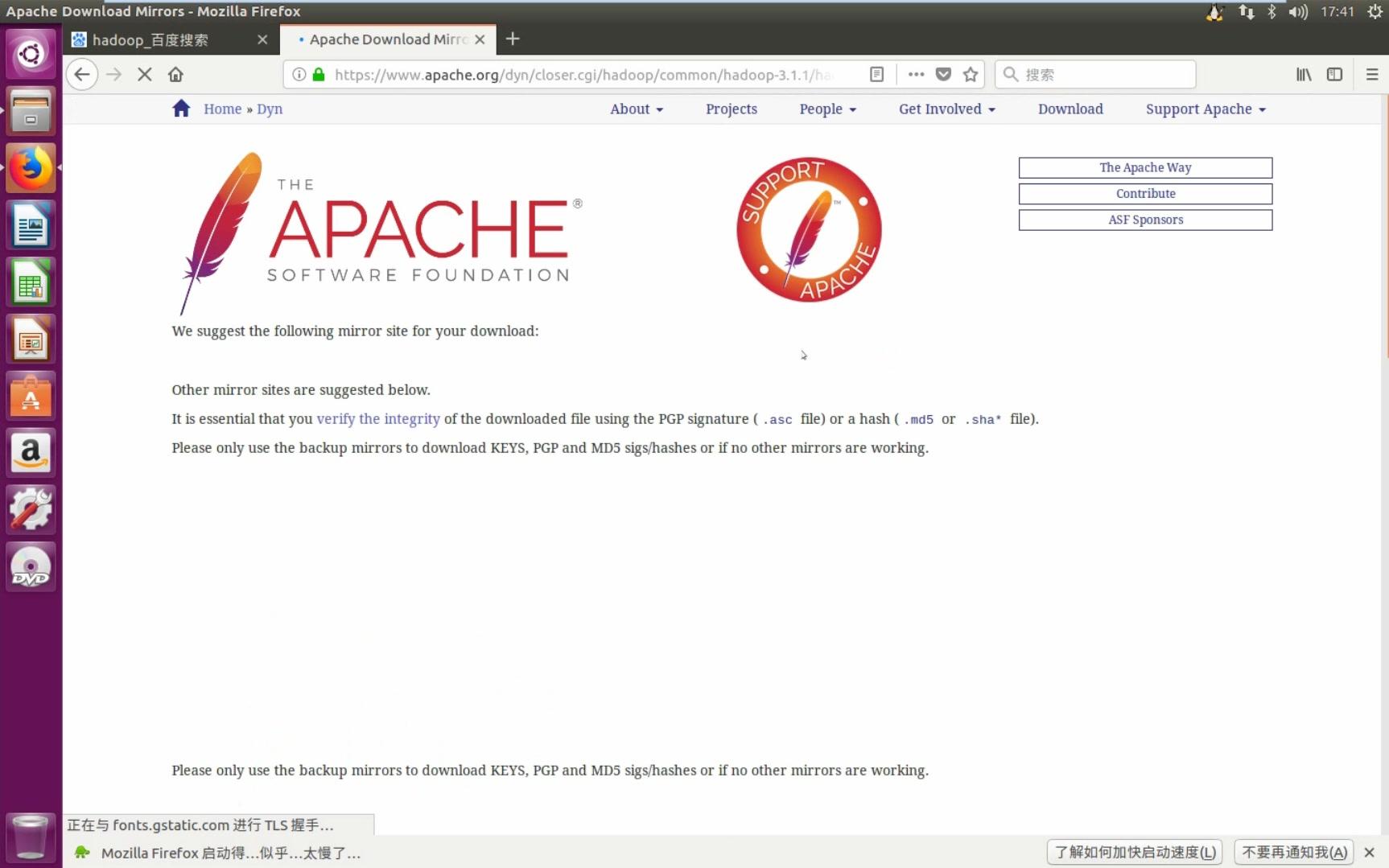The image size is (1389, 868).
Task: Toggle the browser sidebar view
Action: tap(1335, 74)
